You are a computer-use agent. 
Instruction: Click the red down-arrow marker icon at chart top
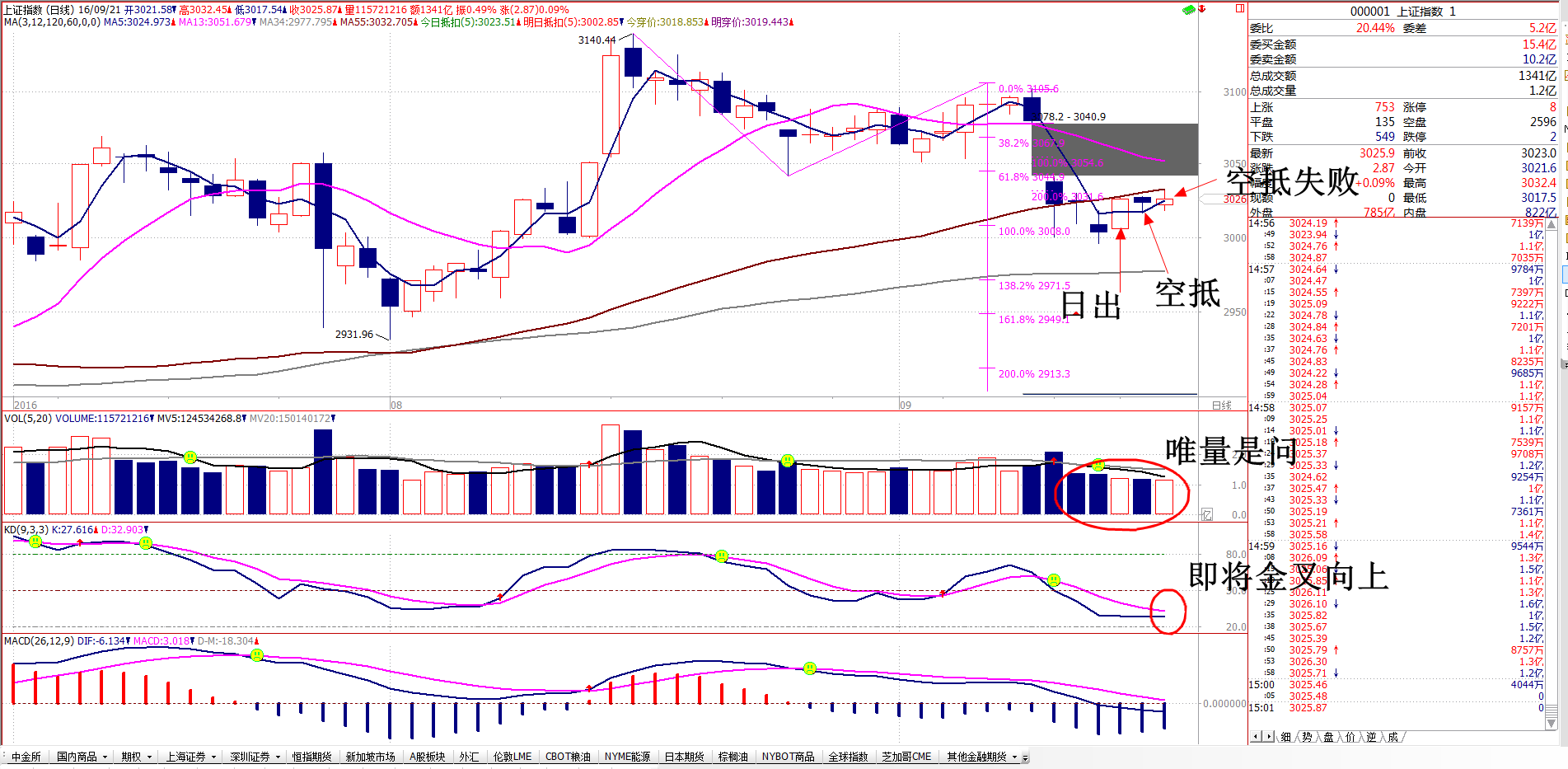pos(1202,9)
